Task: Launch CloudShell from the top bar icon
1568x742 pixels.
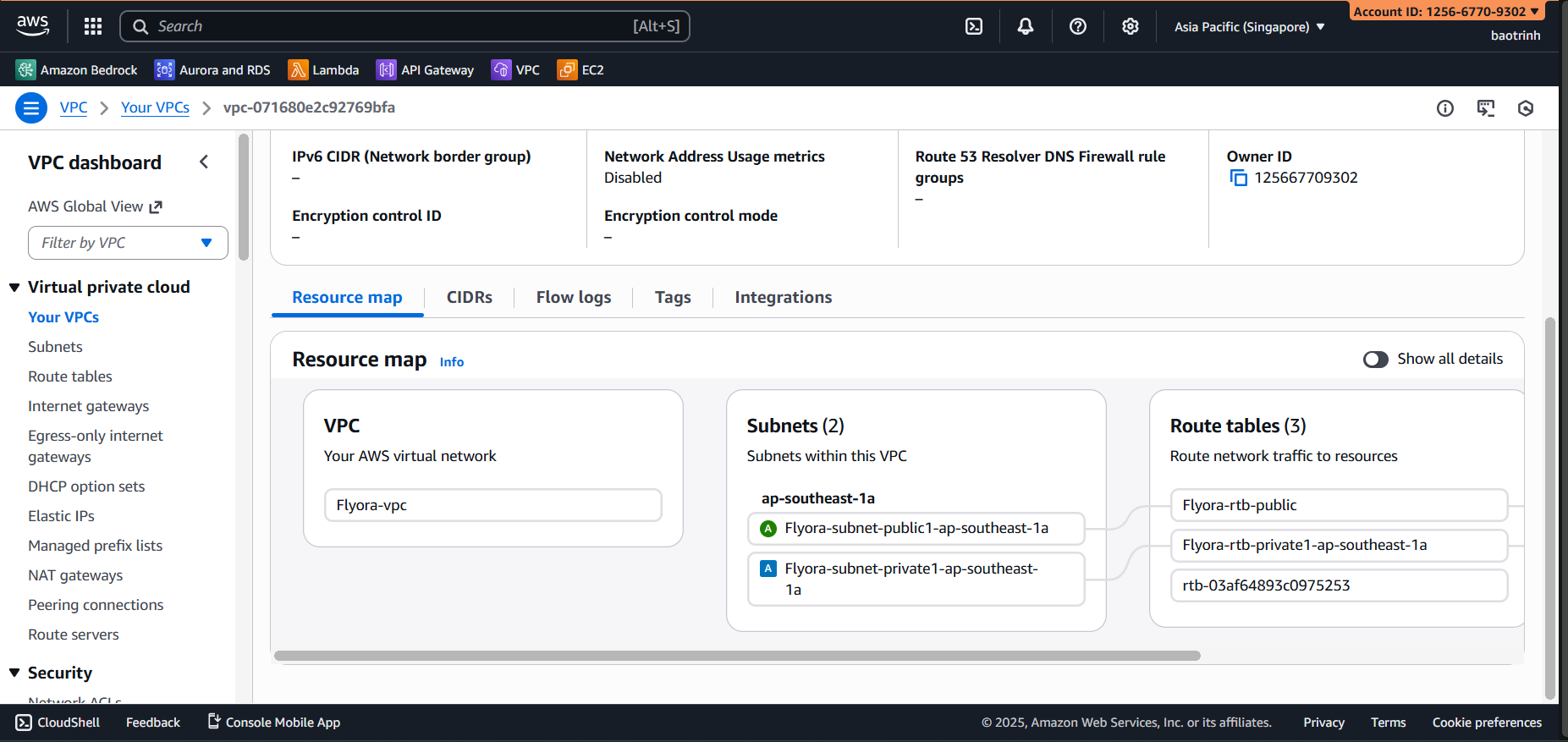Action: (x=974, y=26)
